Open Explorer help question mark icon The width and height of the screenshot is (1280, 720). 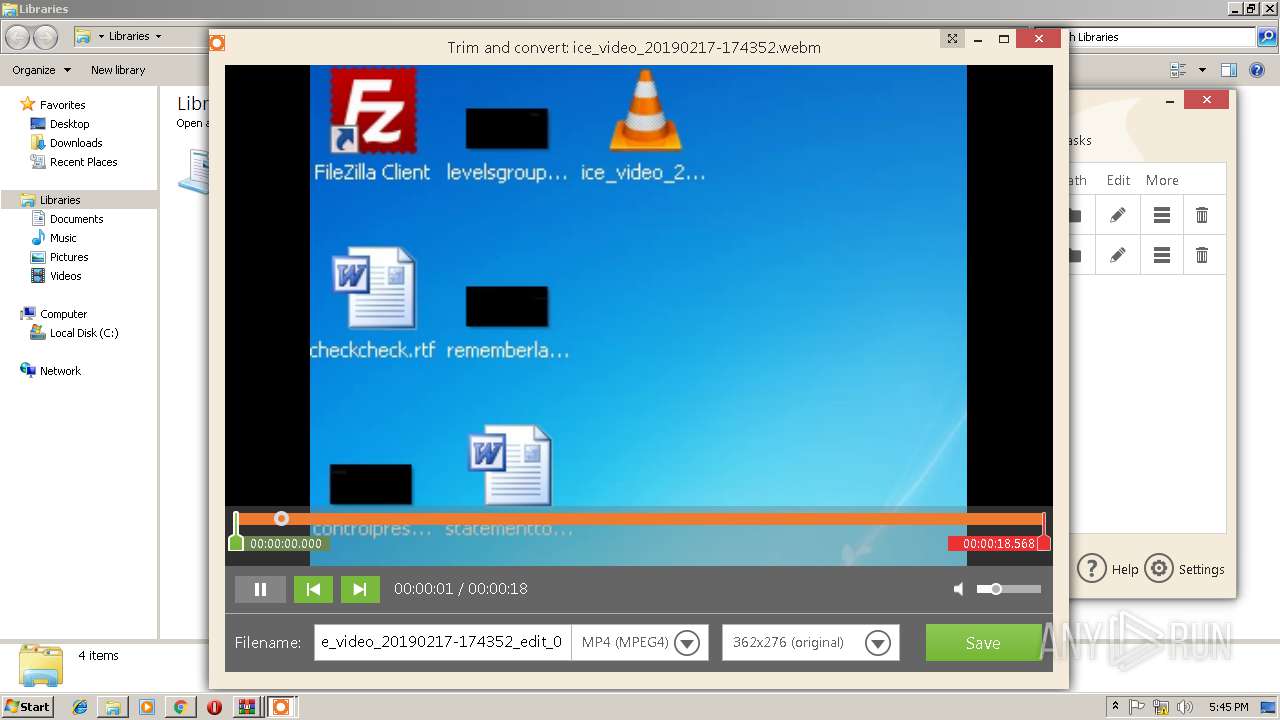pos(1258,70)
